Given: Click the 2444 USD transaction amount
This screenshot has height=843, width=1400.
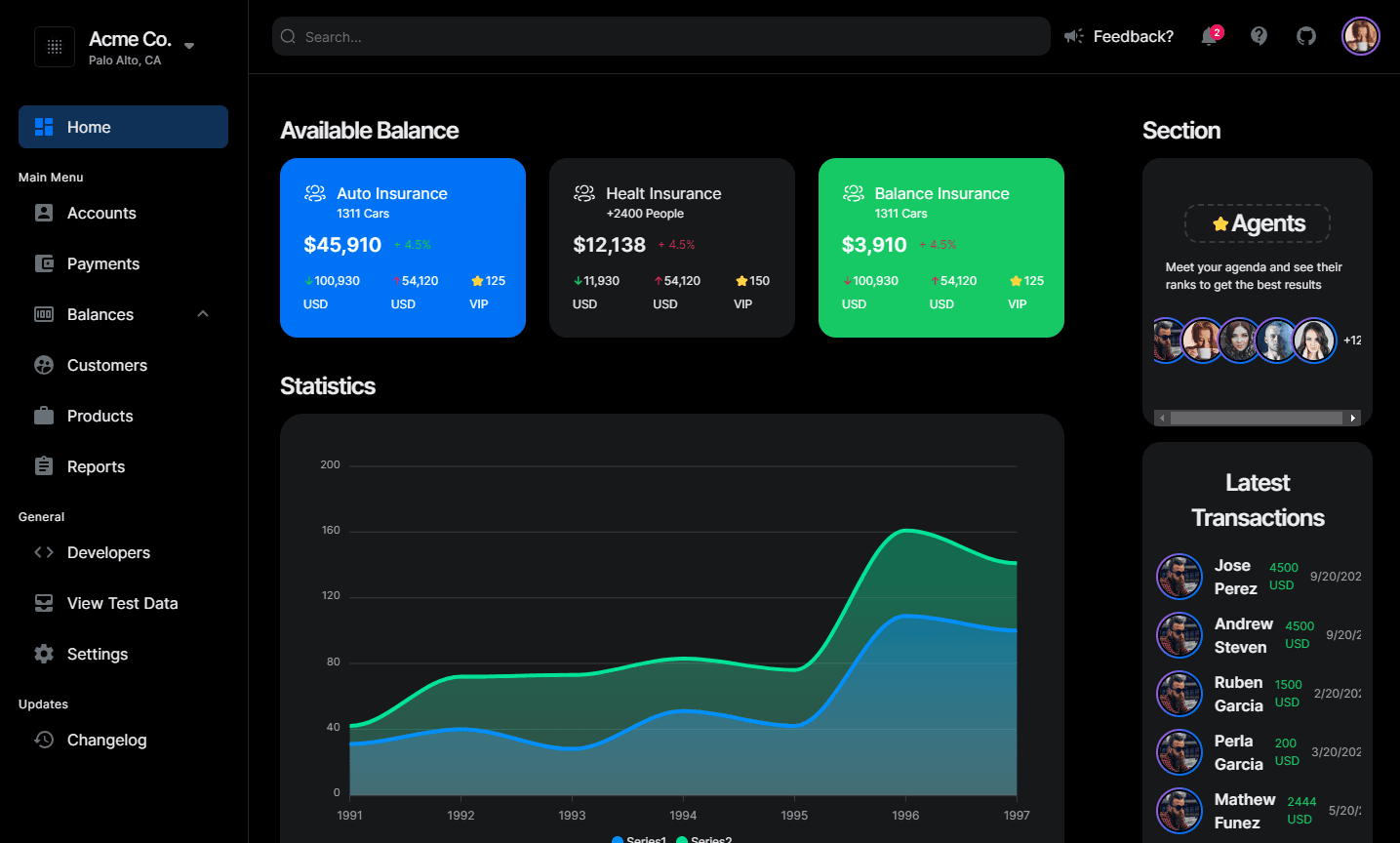Looking at the screenshot, I should coord(1301,810).
